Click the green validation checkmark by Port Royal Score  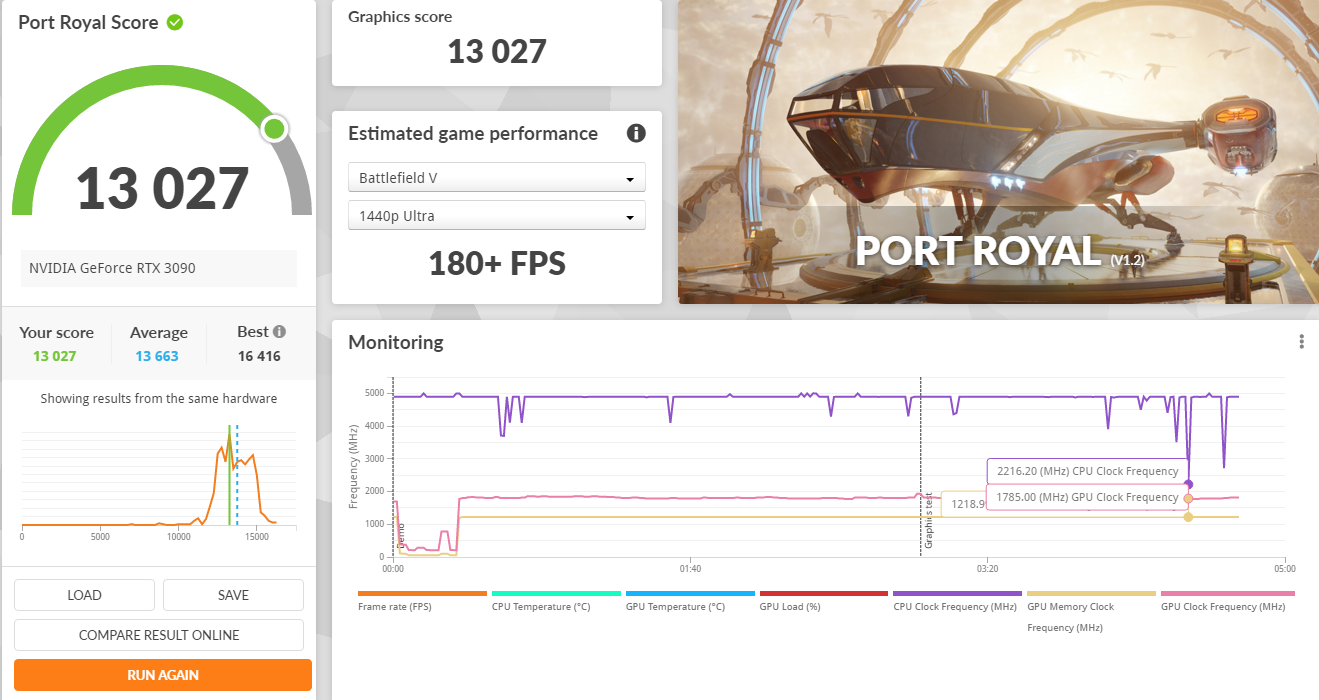pyautogui.click(x=175, y=22)
